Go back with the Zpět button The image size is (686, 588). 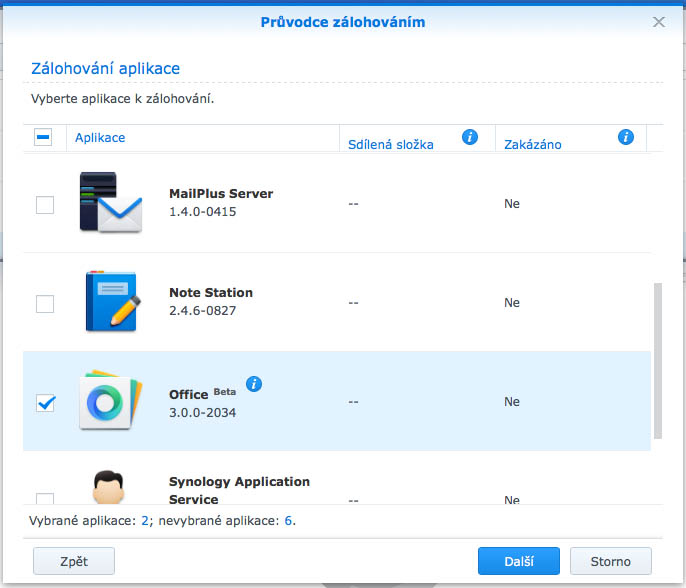[x=74, y=561]
